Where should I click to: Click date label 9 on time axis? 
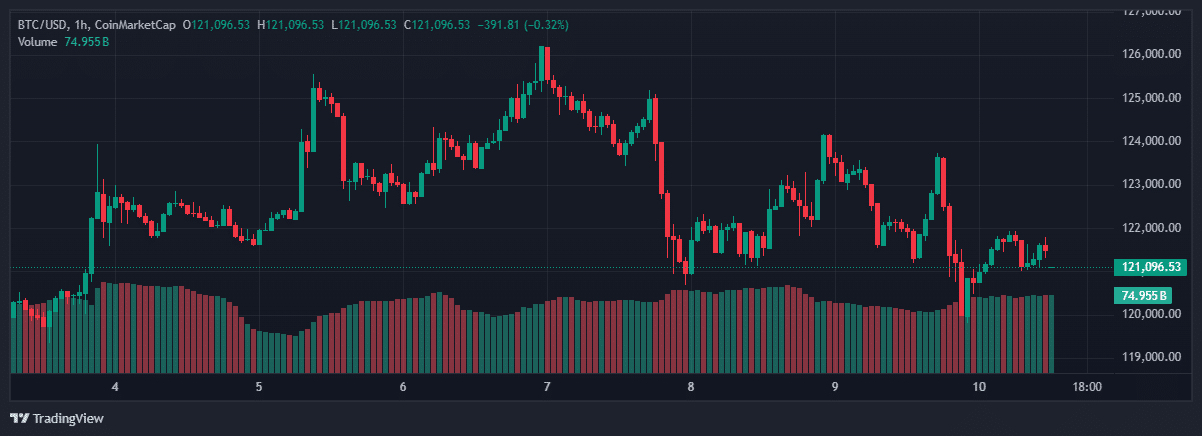[835, 387]
